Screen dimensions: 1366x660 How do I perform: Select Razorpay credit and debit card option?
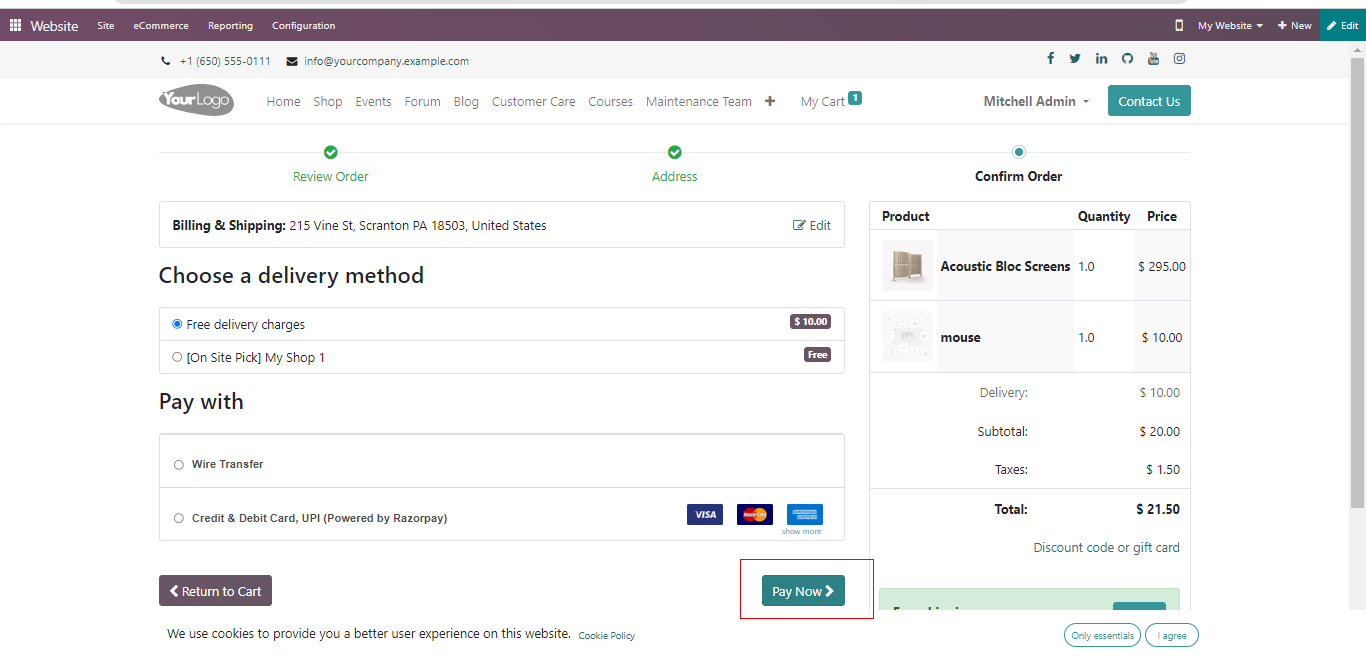coord(179,518)
